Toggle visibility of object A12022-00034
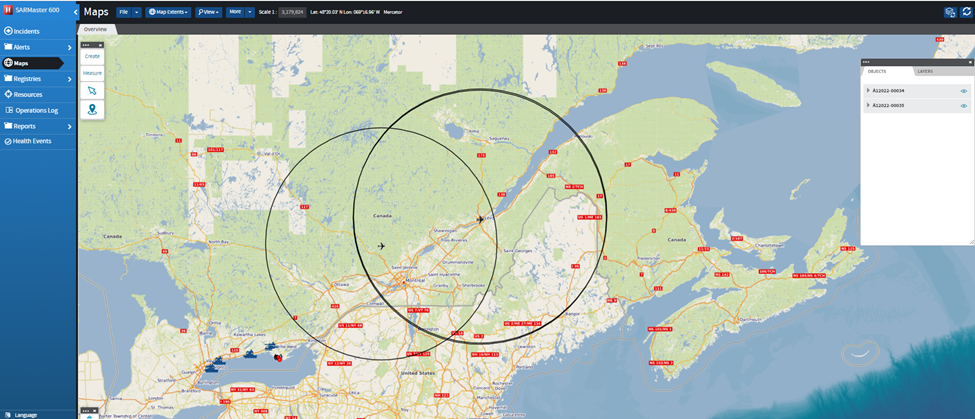975x419 pixels. point(964,91)
